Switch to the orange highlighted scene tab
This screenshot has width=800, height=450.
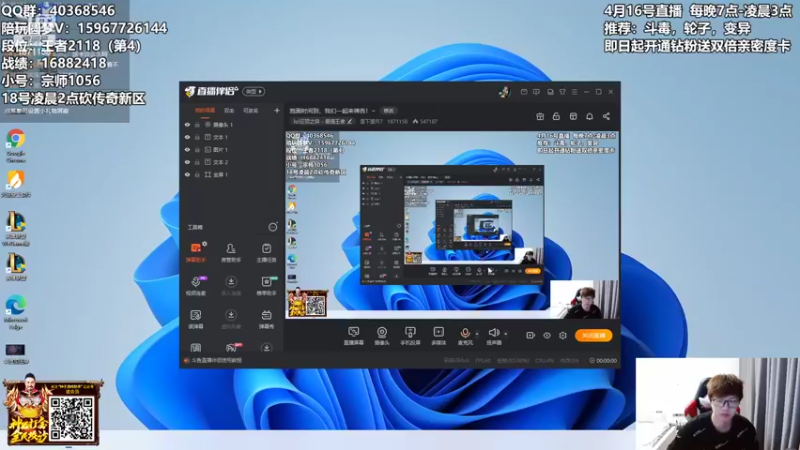click(x=205, y=110)
